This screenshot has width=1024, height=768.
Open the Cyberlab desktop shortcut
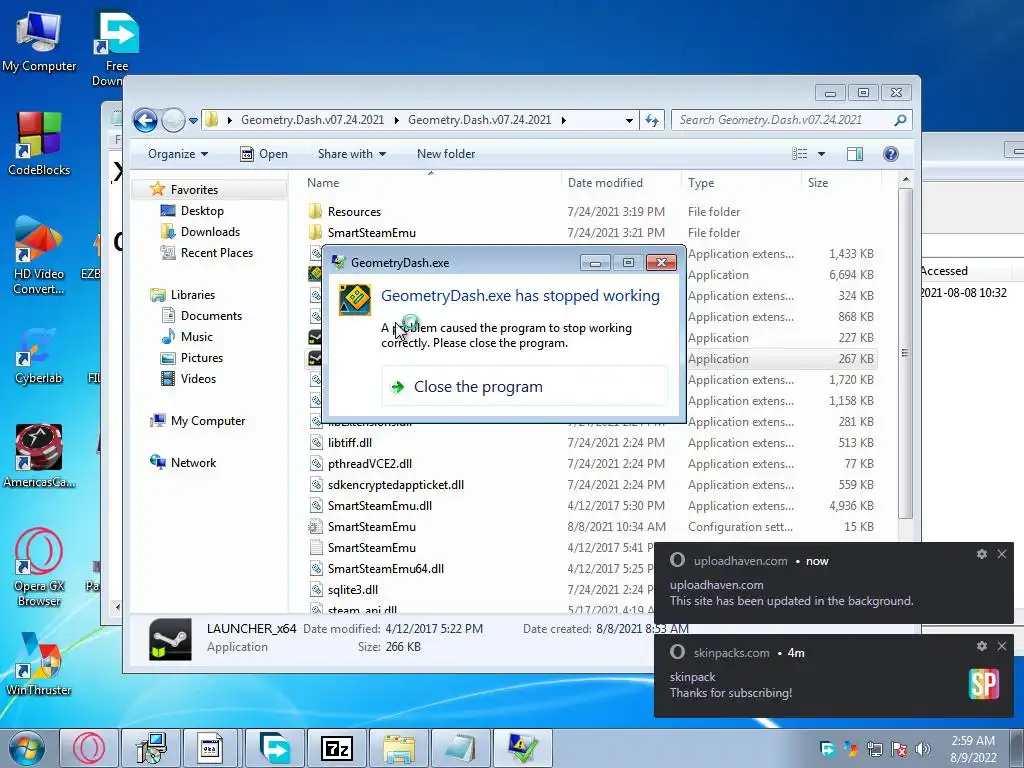[39, 356]
